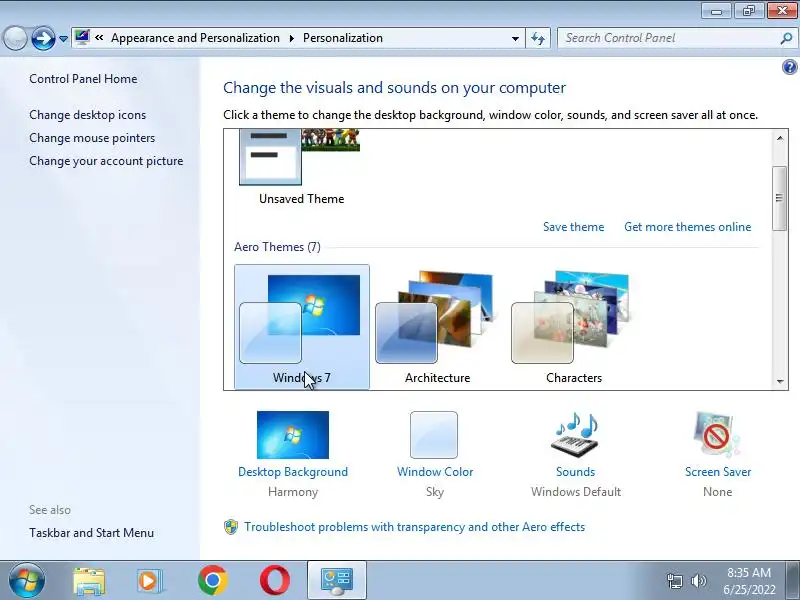Open the Windows Start orb

click(x=27, y=580)
